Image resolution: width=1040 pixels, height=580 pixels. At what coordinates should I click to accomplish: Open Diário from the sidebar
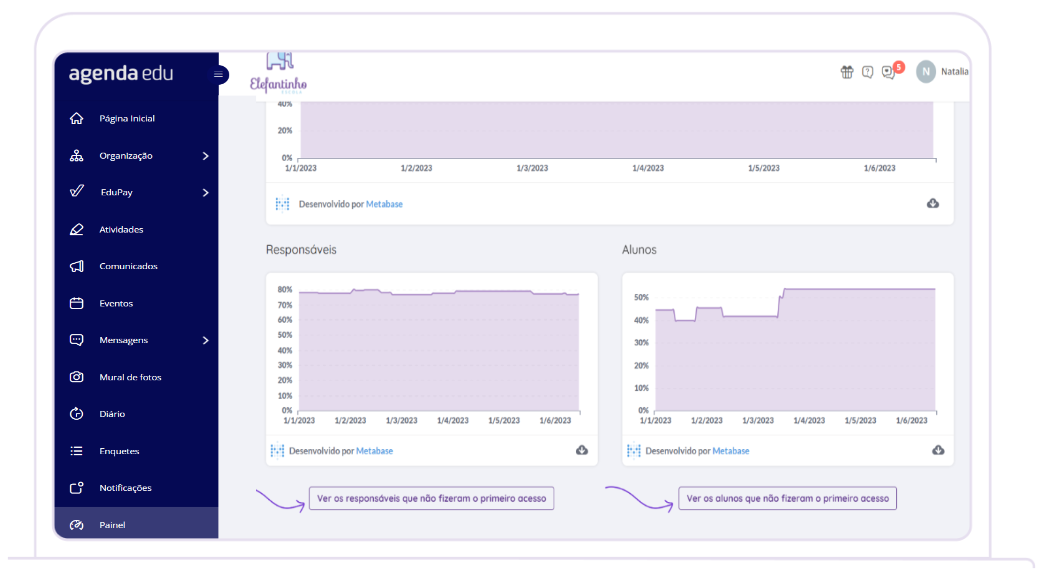click(112, 414)
